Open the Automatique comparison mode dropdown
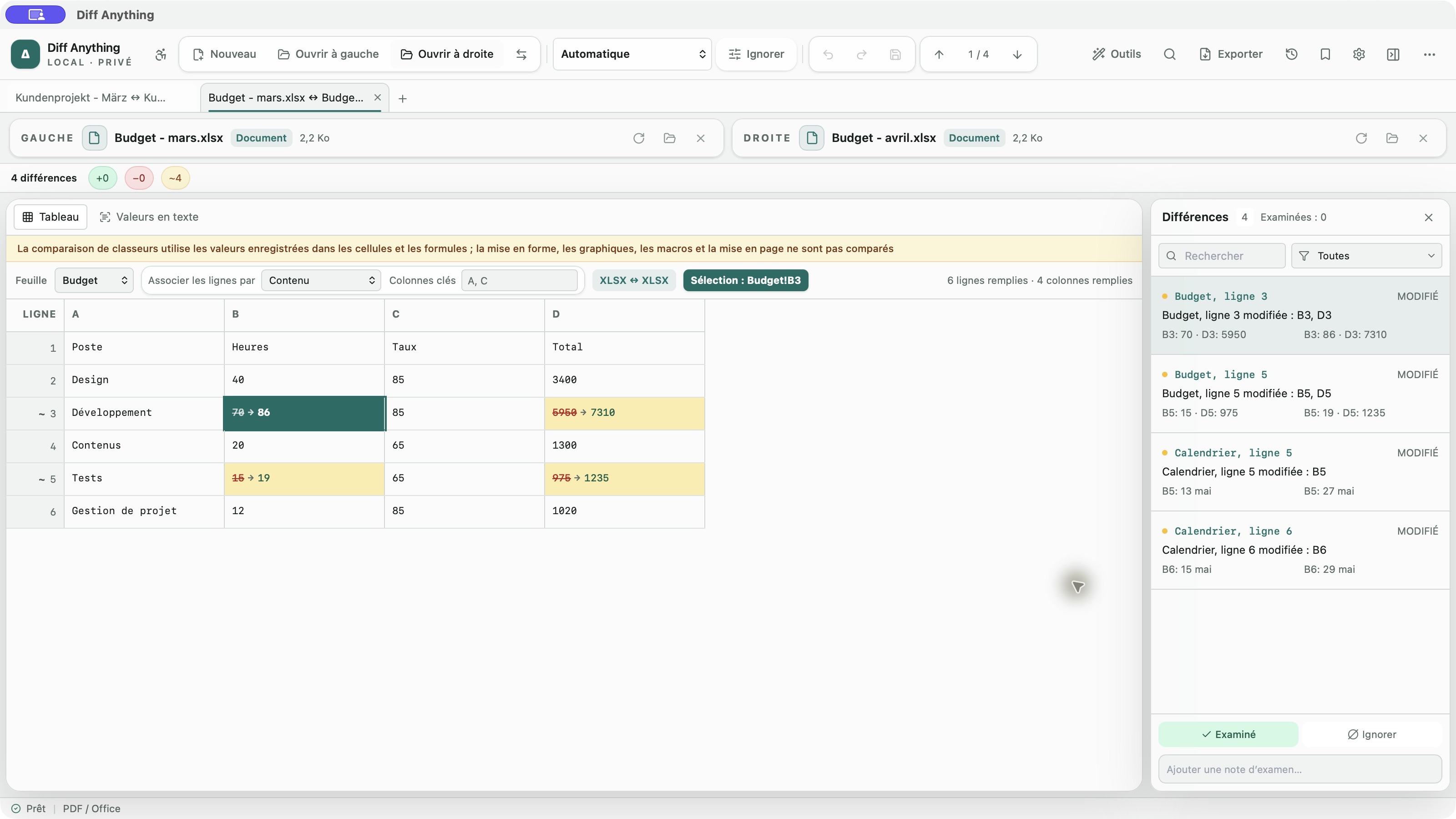The width and height of the screenshot is (1456, 819). pos(632,54)
